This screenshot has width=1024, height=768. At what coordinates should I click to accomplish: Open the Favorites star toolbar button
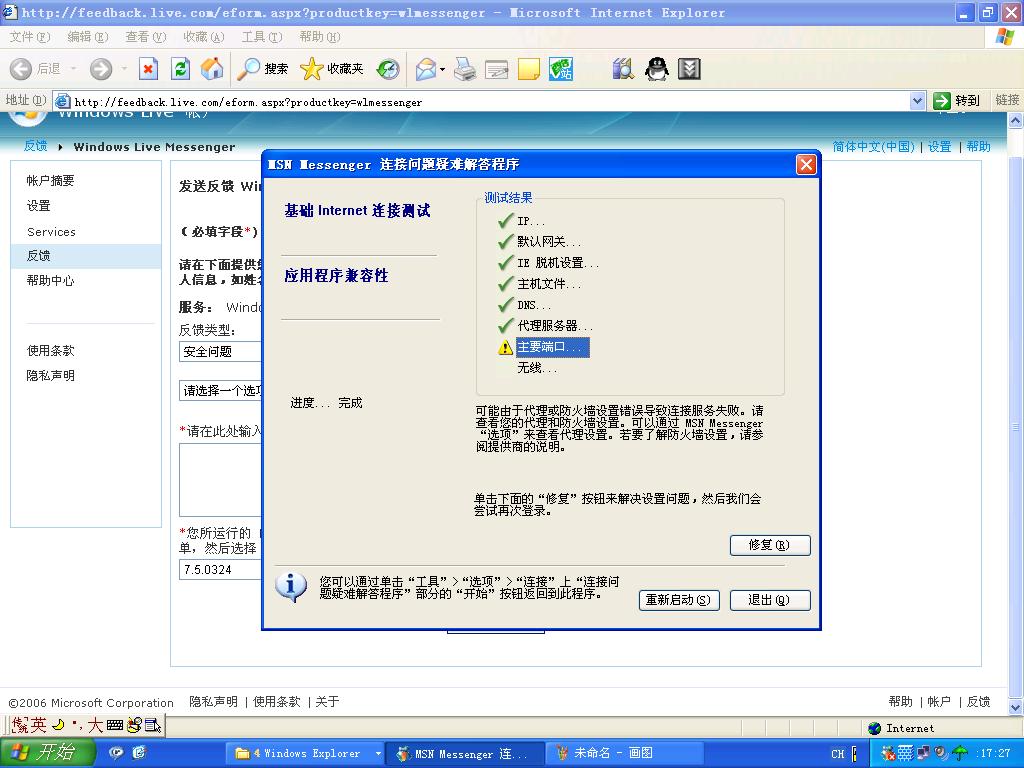(332, 69)
